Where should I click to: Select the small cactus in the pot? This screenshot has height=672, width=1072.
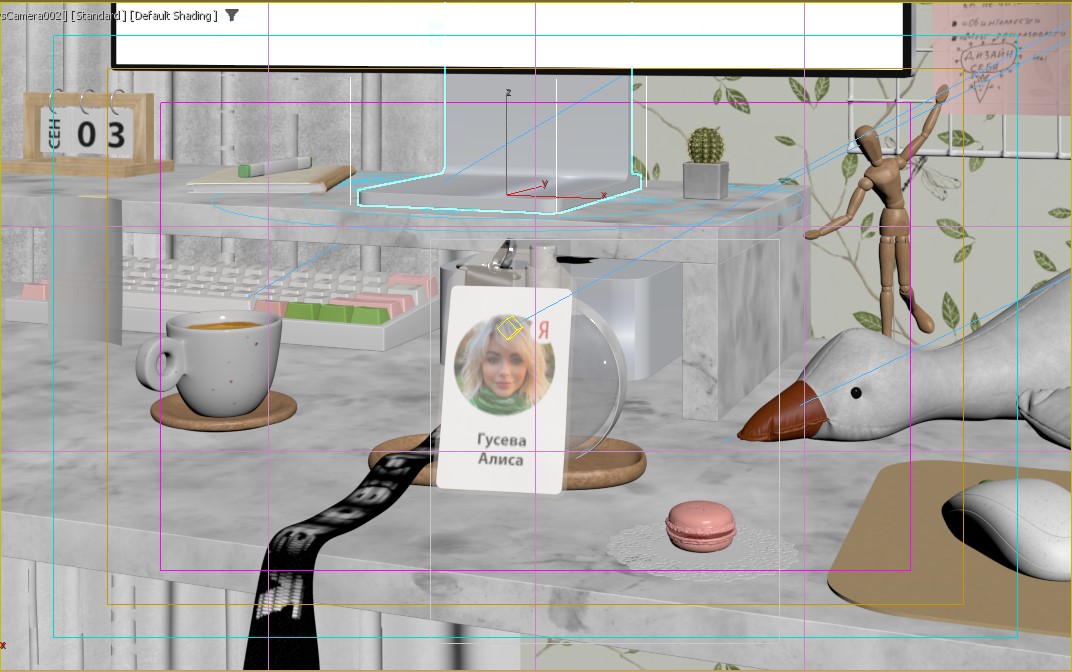(x=706, y=148)
